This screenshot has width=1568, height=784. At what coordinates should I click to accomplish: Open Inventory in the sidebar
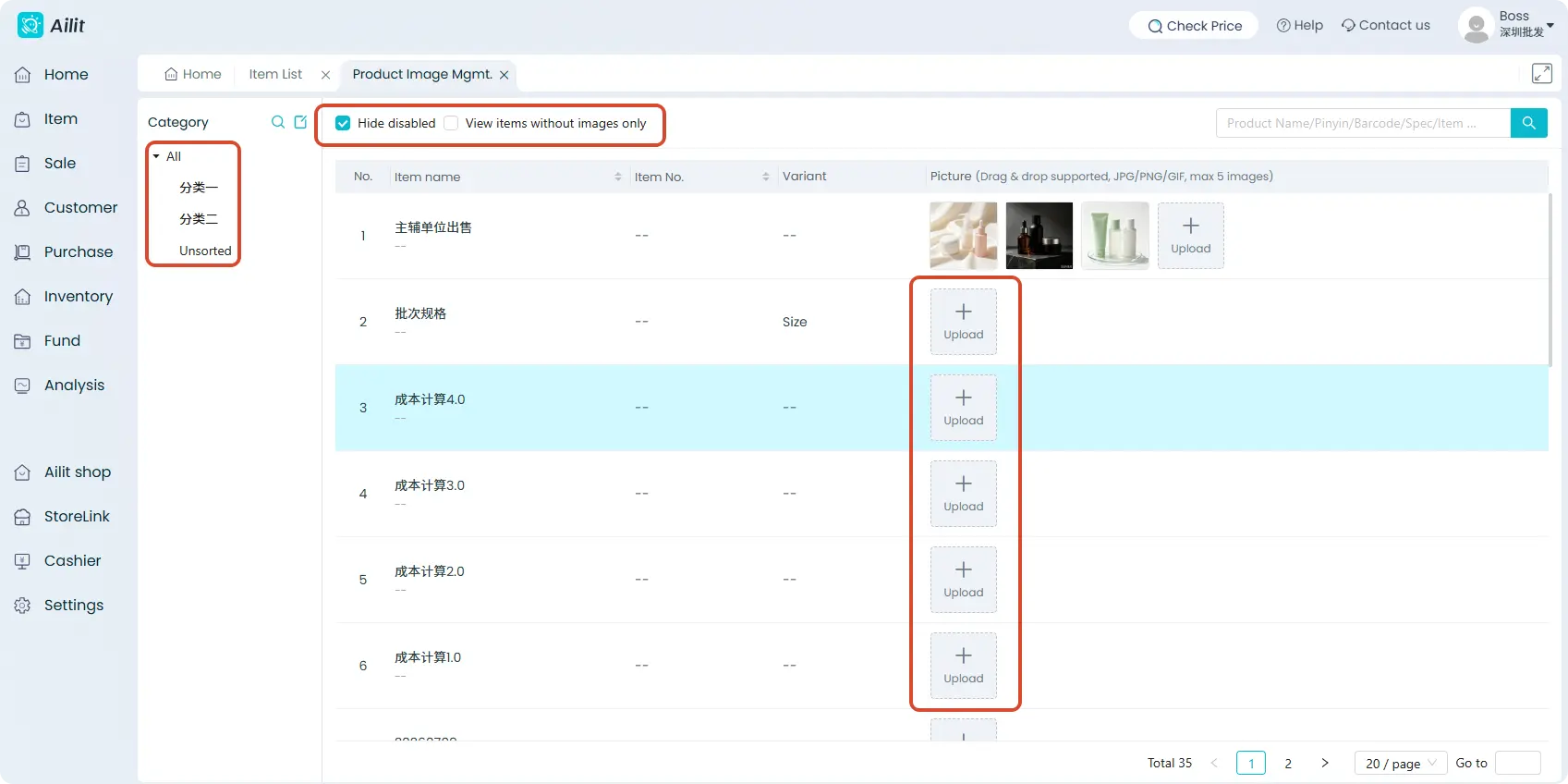[64, 296]
